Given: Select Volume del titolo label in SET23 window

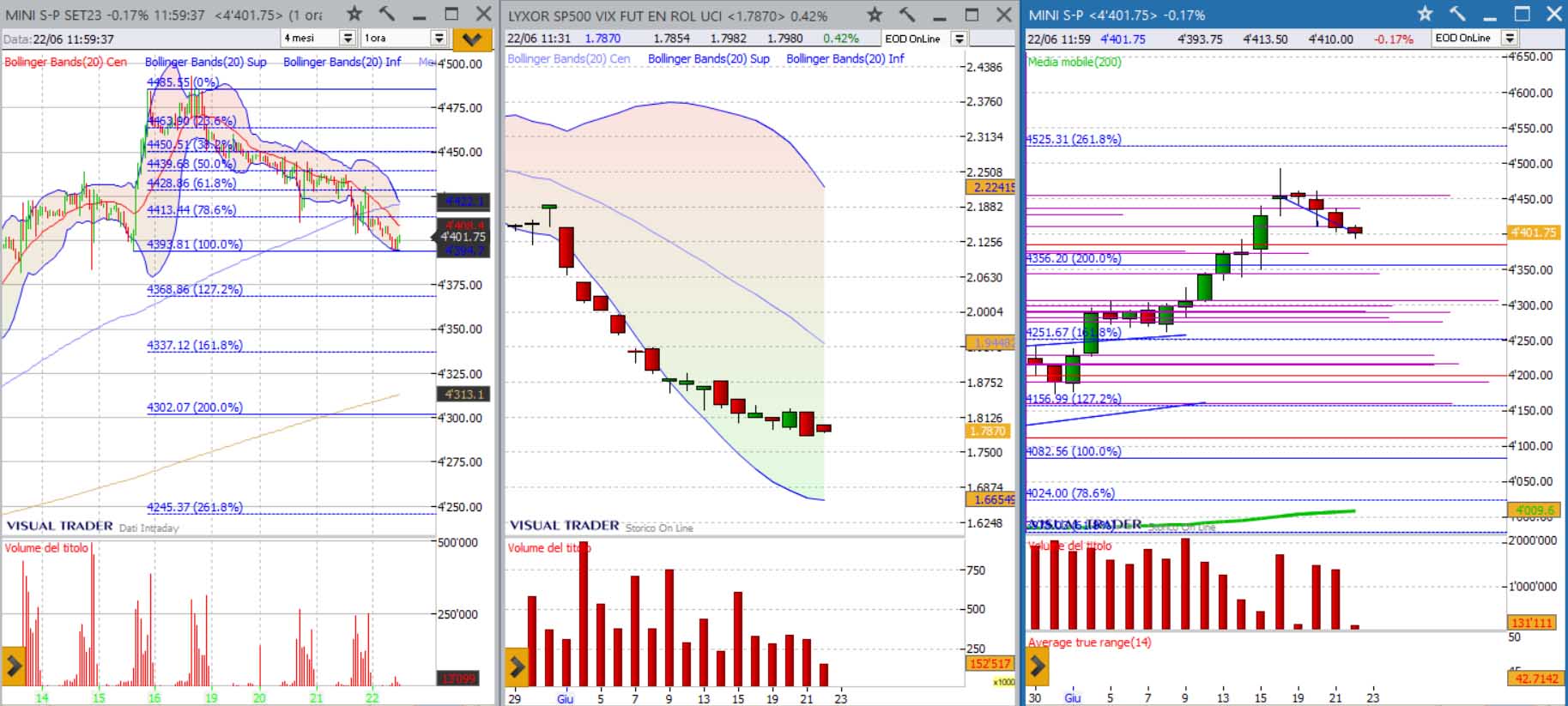Looking at the screenshot, I should pyautogui.click(x=46, y=547).
